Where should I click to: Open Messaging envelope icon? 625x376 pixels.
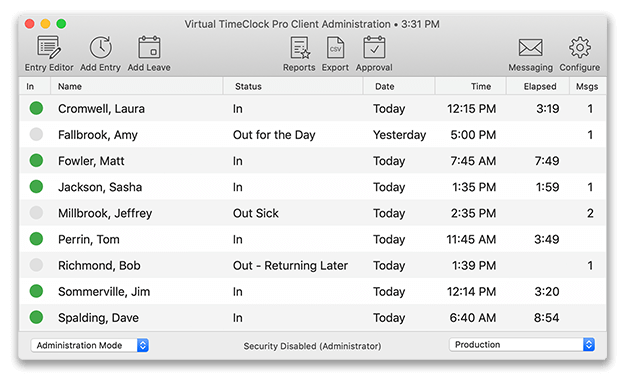530,48
